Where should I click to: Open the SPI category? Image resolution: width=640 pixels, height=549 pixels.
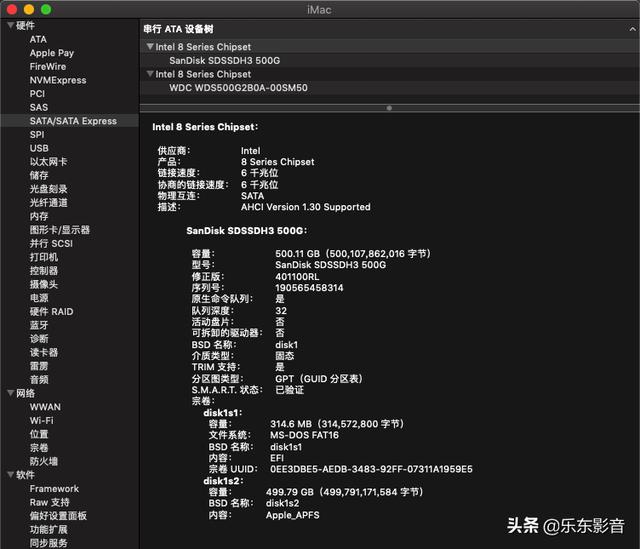(37, 134)
